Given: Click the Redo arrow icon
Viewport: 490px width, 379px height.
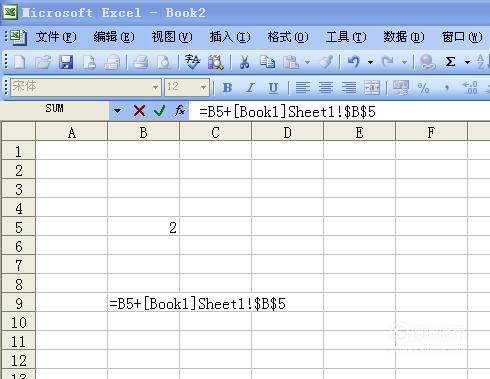Looking at the screenshot, I should (388, 62).
